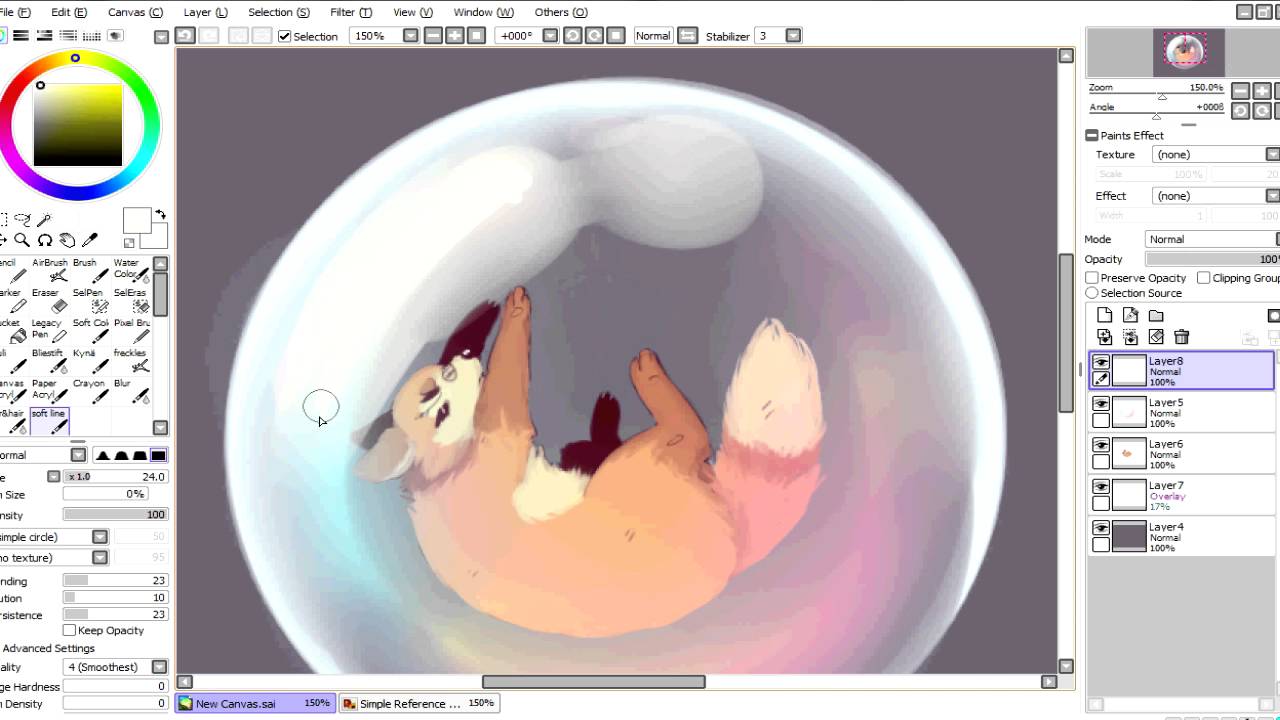Viewport: 1280px width, 720px height.
Task: Choose the Brush tool
Action: tap(91, 270)
